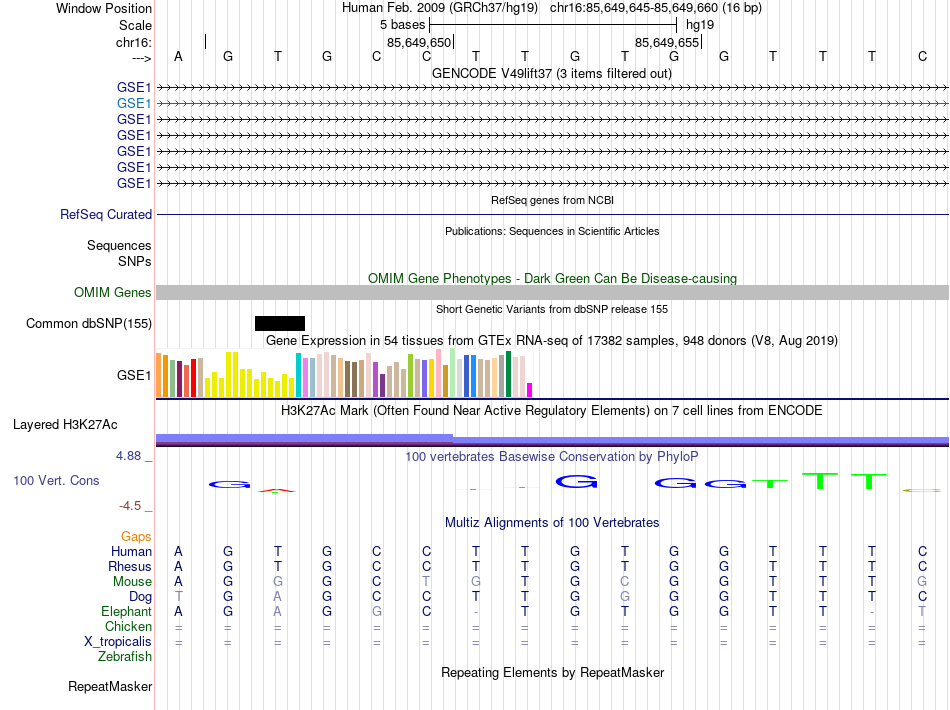Click 'Publications: Sequences in Scientific Articles' title
The width and height of the screenshot is (950, 710).
[x=552, y=231]
